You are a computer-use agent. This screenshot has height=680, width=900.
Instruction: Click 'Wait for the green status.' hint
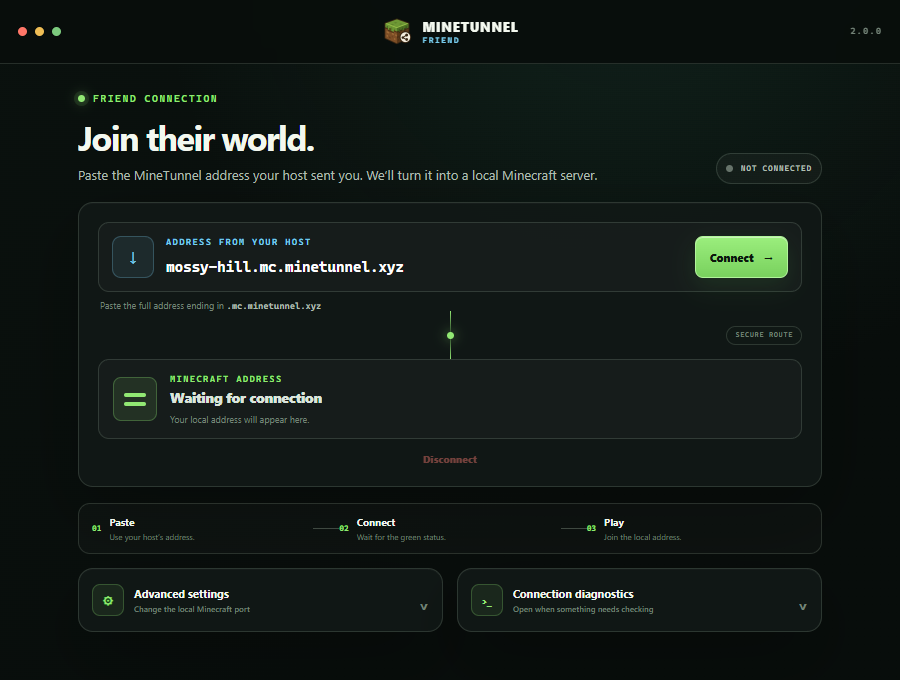click(x=401, y=538)
